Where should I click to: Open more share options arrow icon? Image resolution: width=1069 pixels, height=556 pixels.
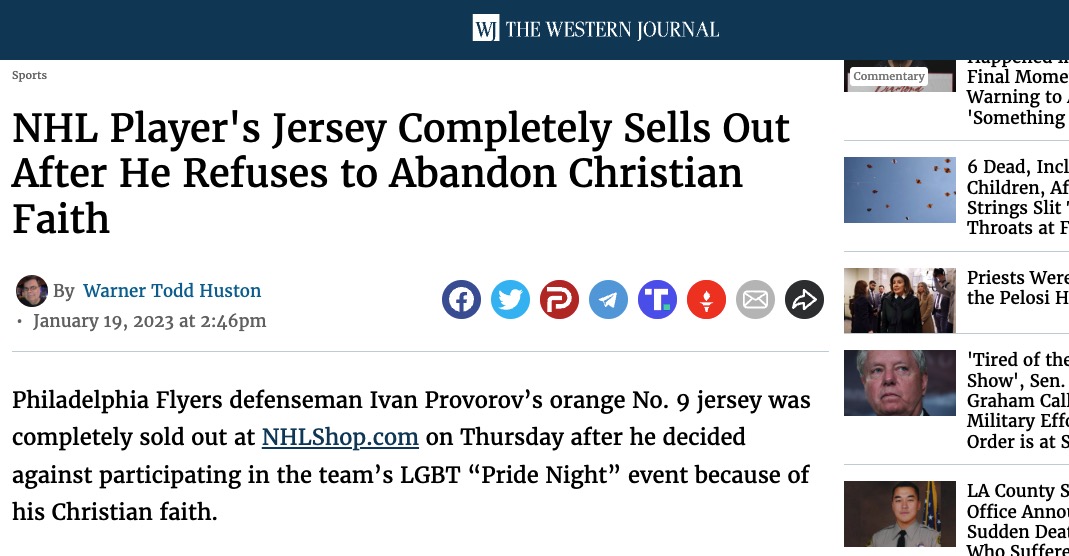point(804,299)
